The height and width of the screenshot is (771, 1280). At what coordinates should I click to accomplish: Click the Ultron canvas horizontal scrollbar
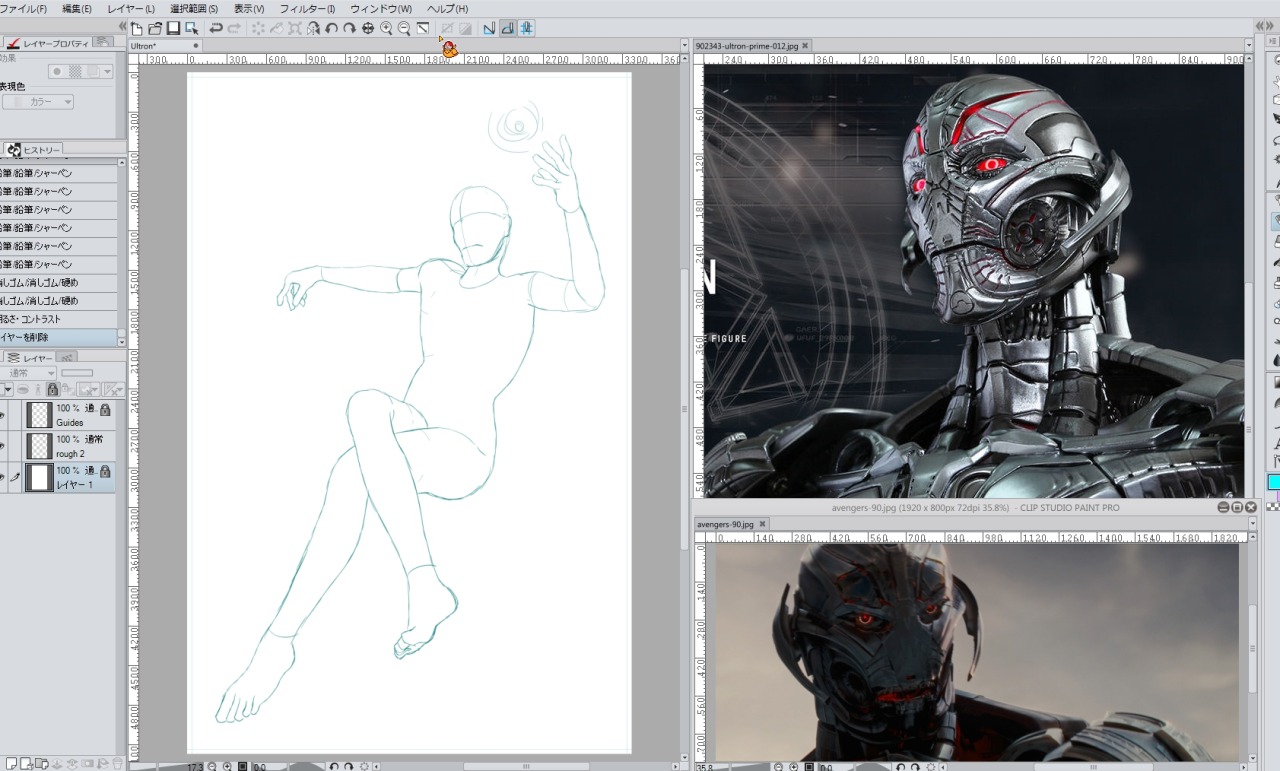point(525,766)
